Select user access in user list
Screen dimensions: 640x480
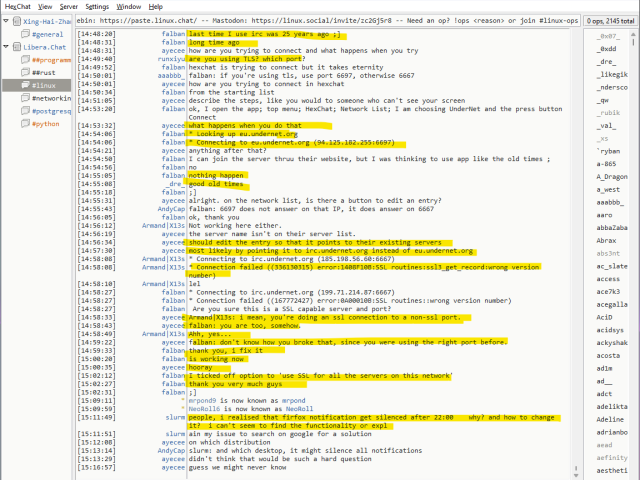tap(608, 279)
